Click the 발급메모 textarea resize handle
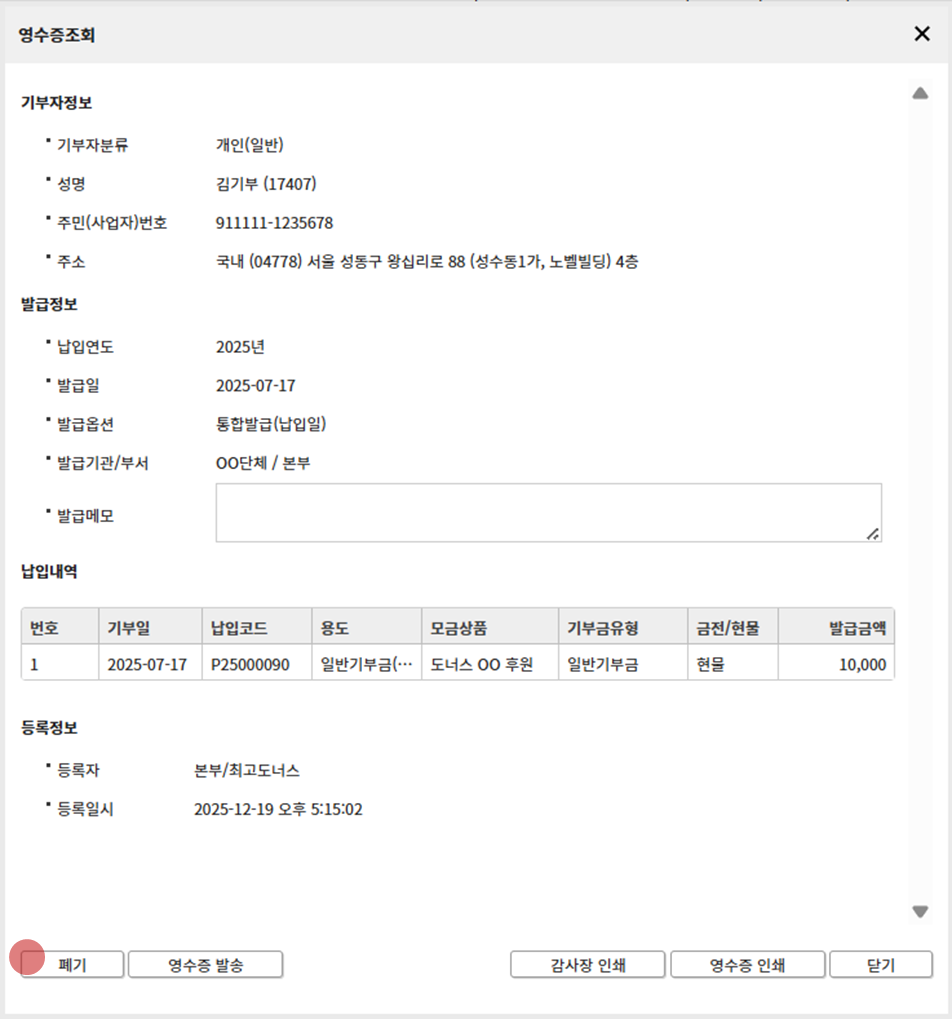Screen dimensions: 952x1019 click(873, 534)
